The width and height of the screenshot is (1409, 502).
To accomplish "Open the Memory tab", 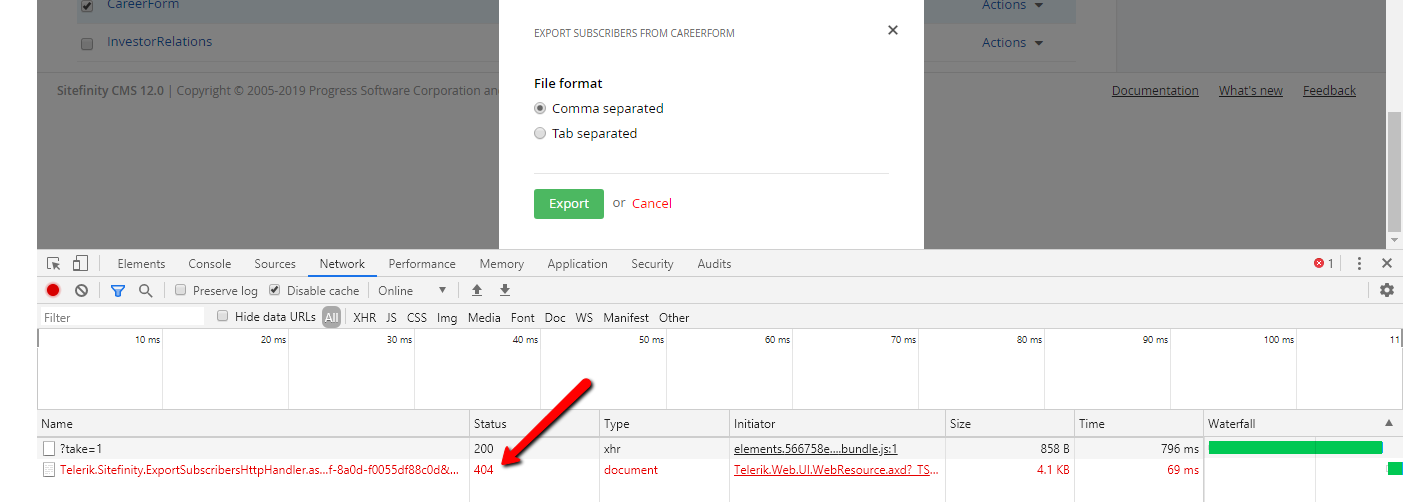I will click(x=501, y=264).
